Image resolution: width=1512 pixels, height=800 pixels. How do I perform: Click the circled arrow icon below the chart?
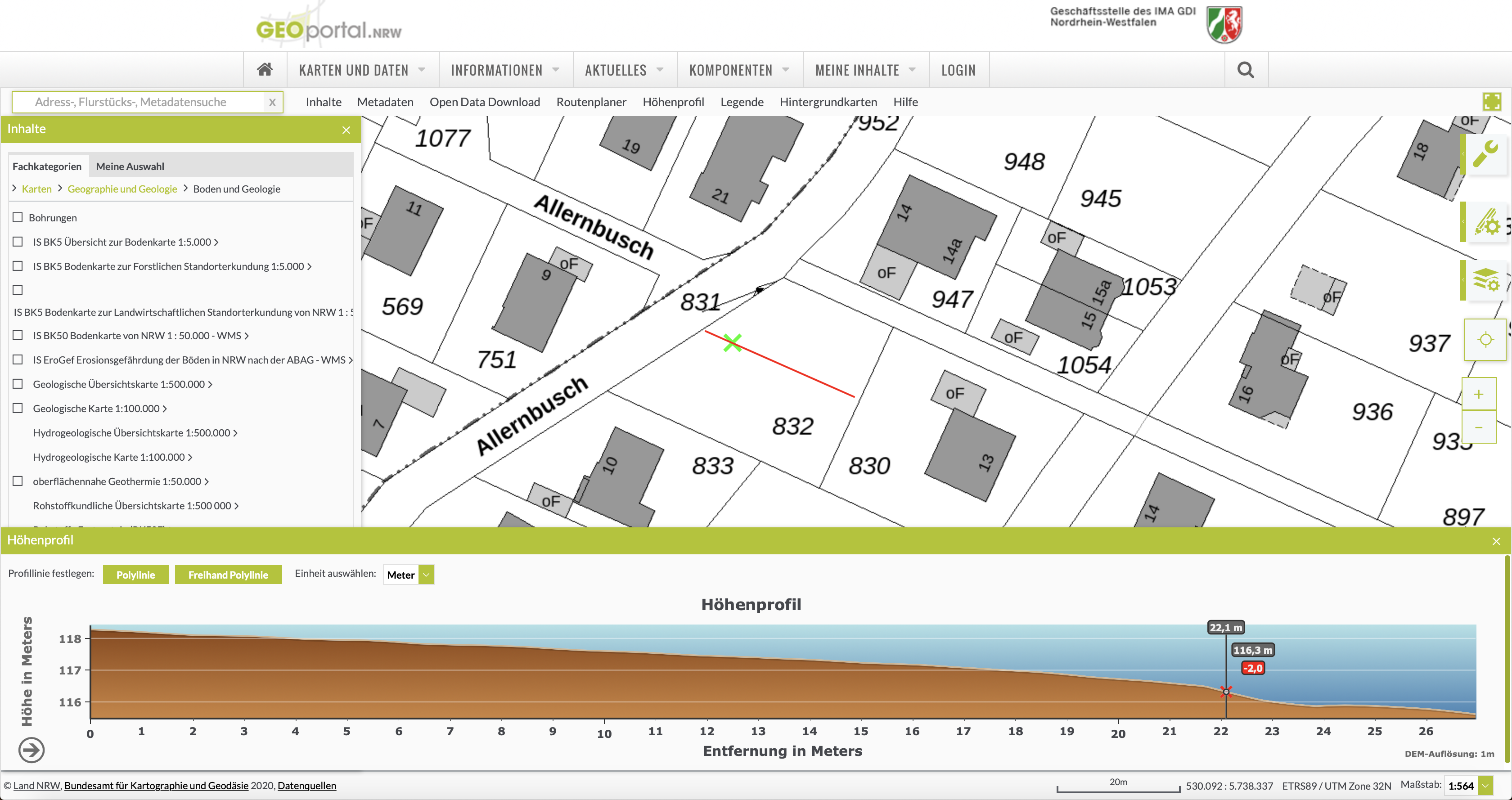(x=31, y=750)
